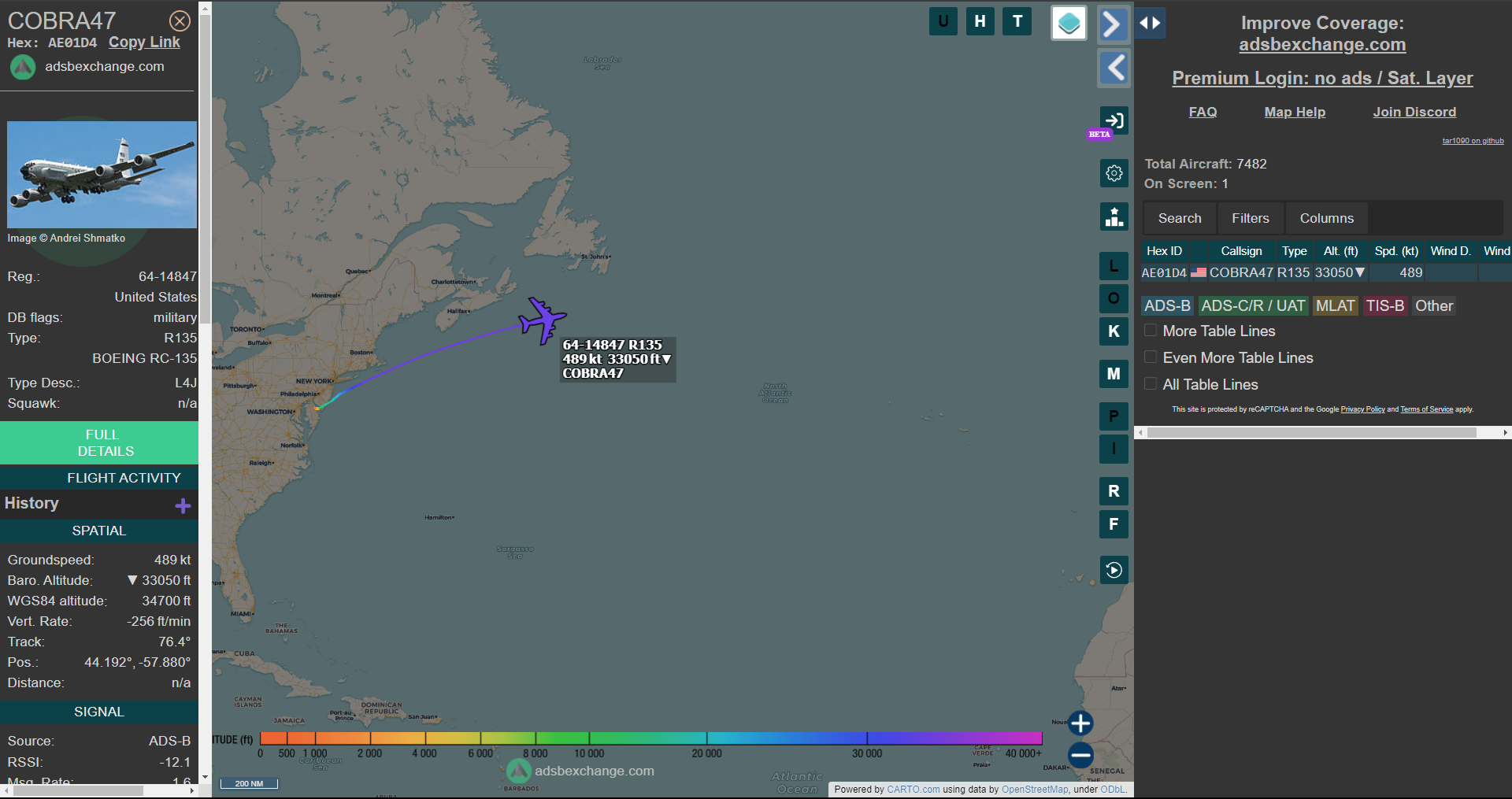The image size is (1512, 799).
Task: Zoom in with the plus button
Action: (x=1080, y=723)
